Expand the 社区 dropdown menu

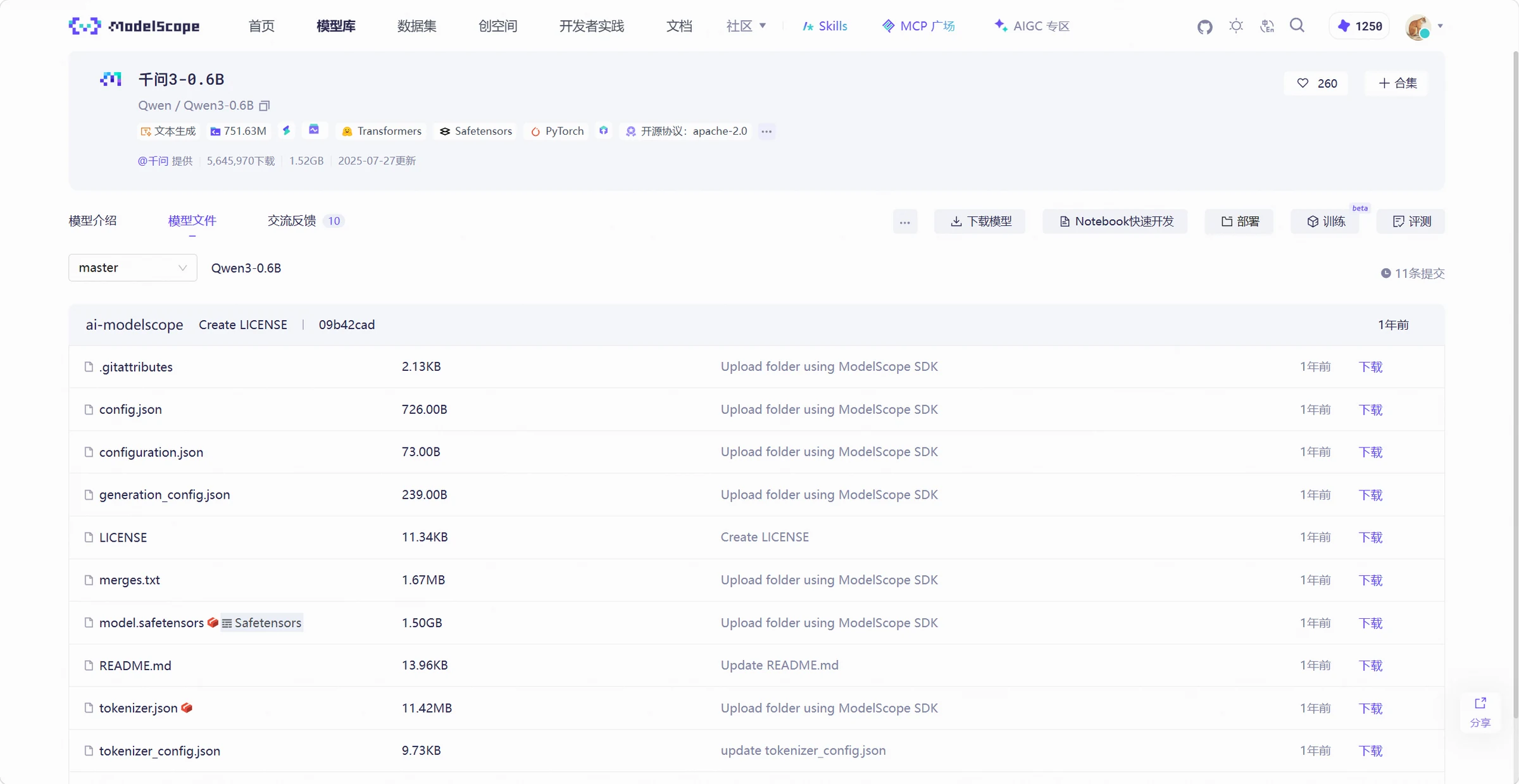pyautogui.click(x=746, y=26)
